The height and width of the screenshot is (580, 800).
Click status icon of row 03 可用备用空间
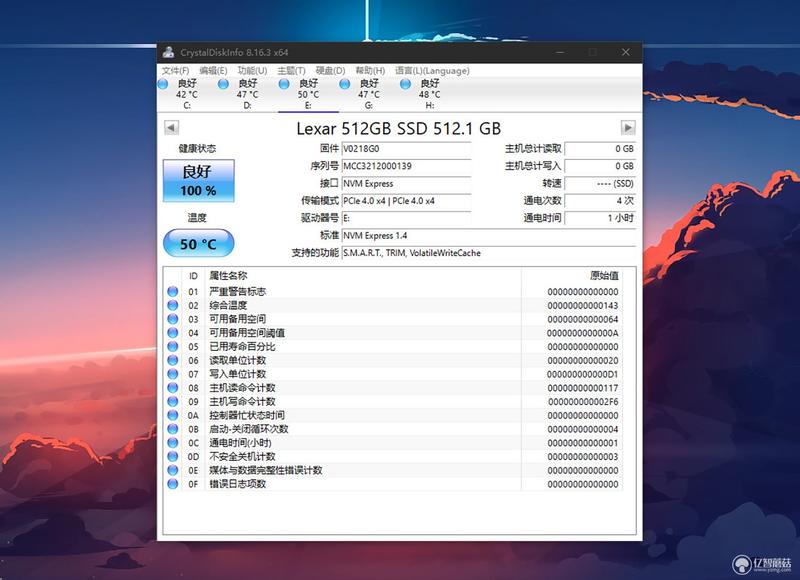[x=172, y=319]
